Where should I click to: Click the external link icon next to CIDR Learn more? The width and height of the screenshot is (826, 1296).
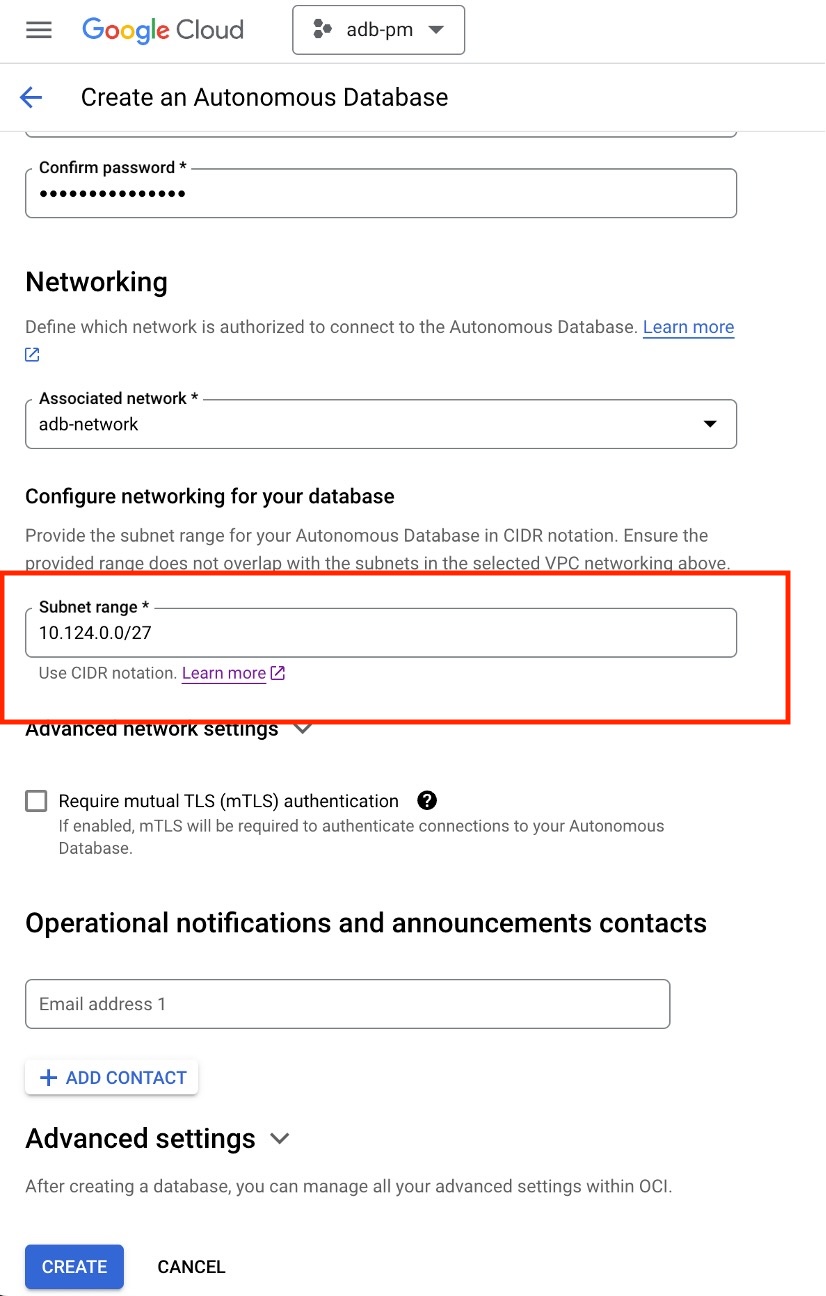[x=276, y=673]
